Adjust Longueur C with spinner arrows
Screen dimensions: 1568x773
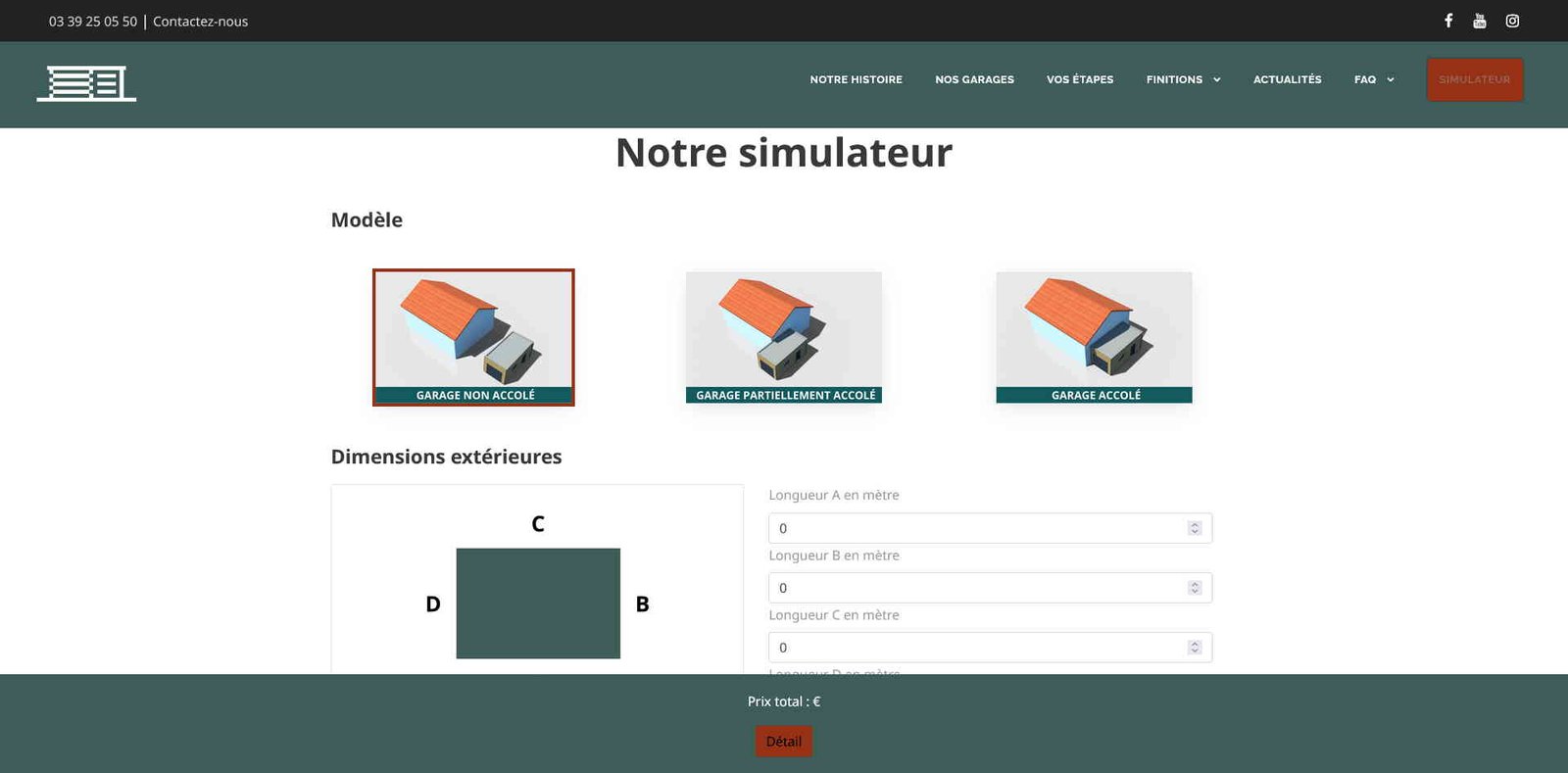pos(1195,648)
